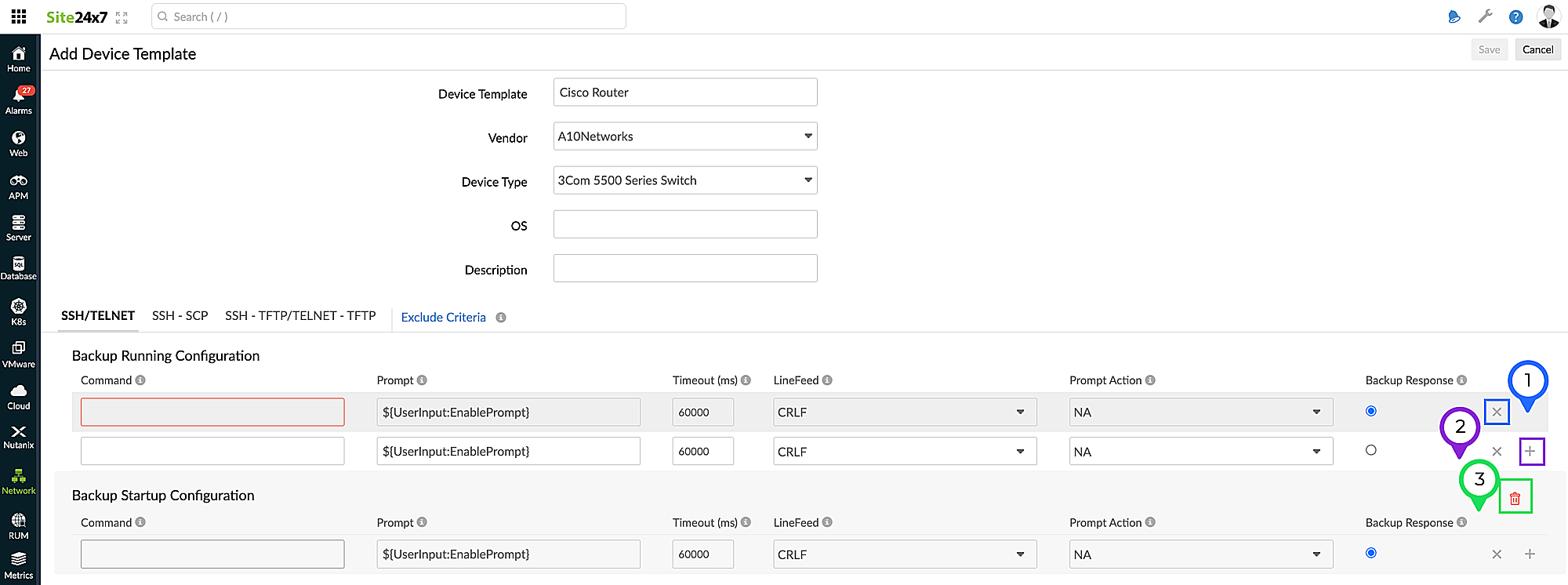Expand the Vendor dropdown

[x=684, y=136]
